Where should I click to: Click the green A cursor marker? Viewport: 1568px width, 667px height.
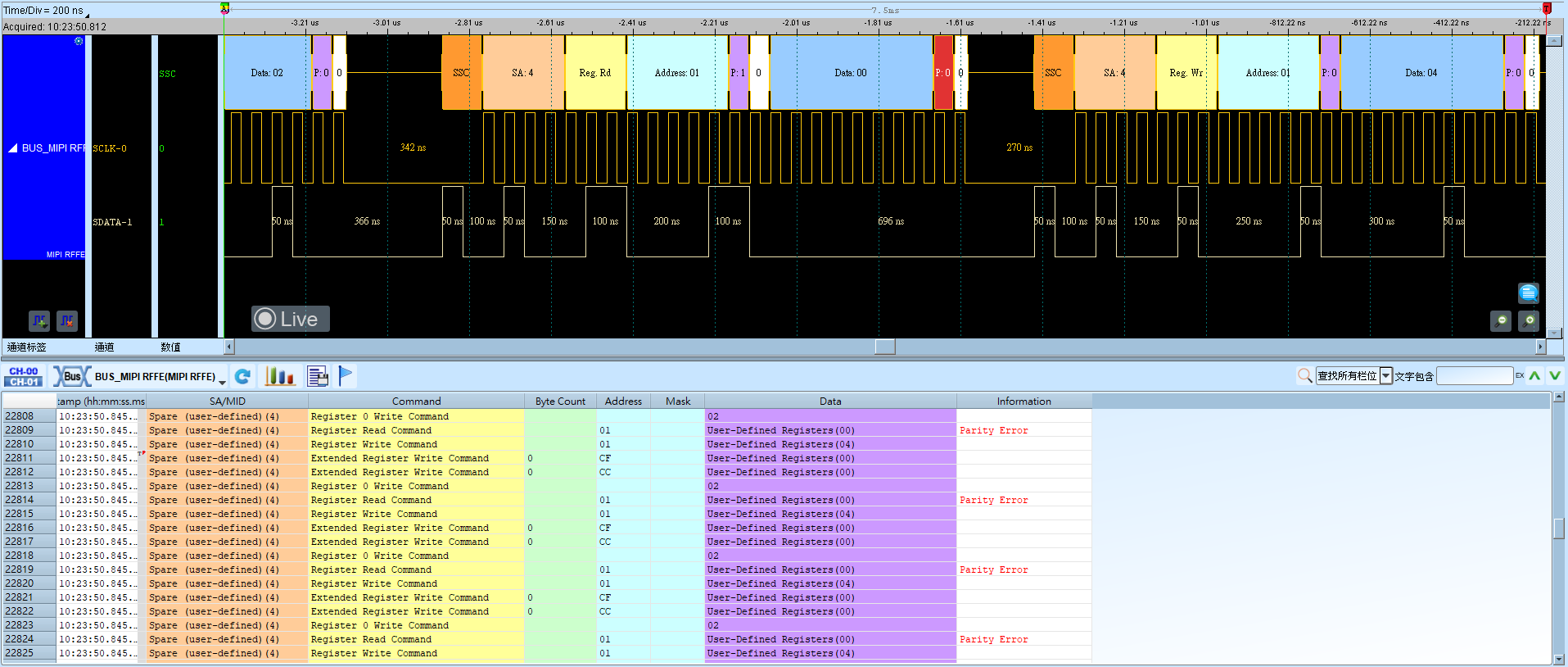point(224,8)
